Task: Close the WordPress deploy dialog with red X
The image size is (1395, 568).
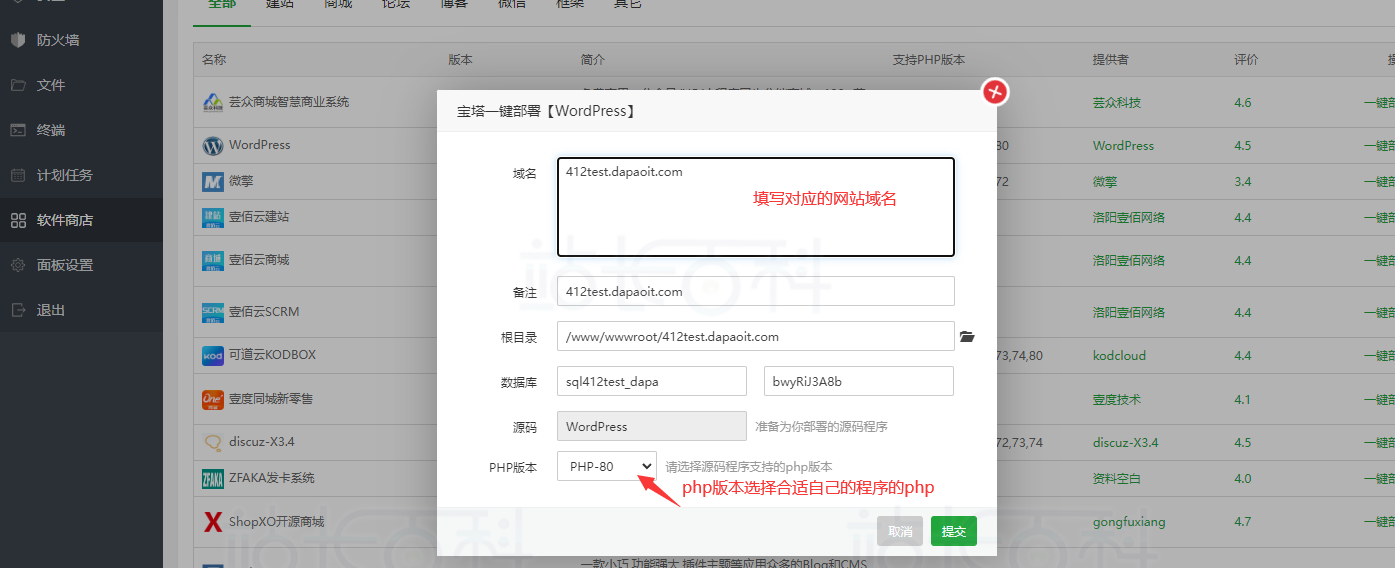Action: [995, 92]
